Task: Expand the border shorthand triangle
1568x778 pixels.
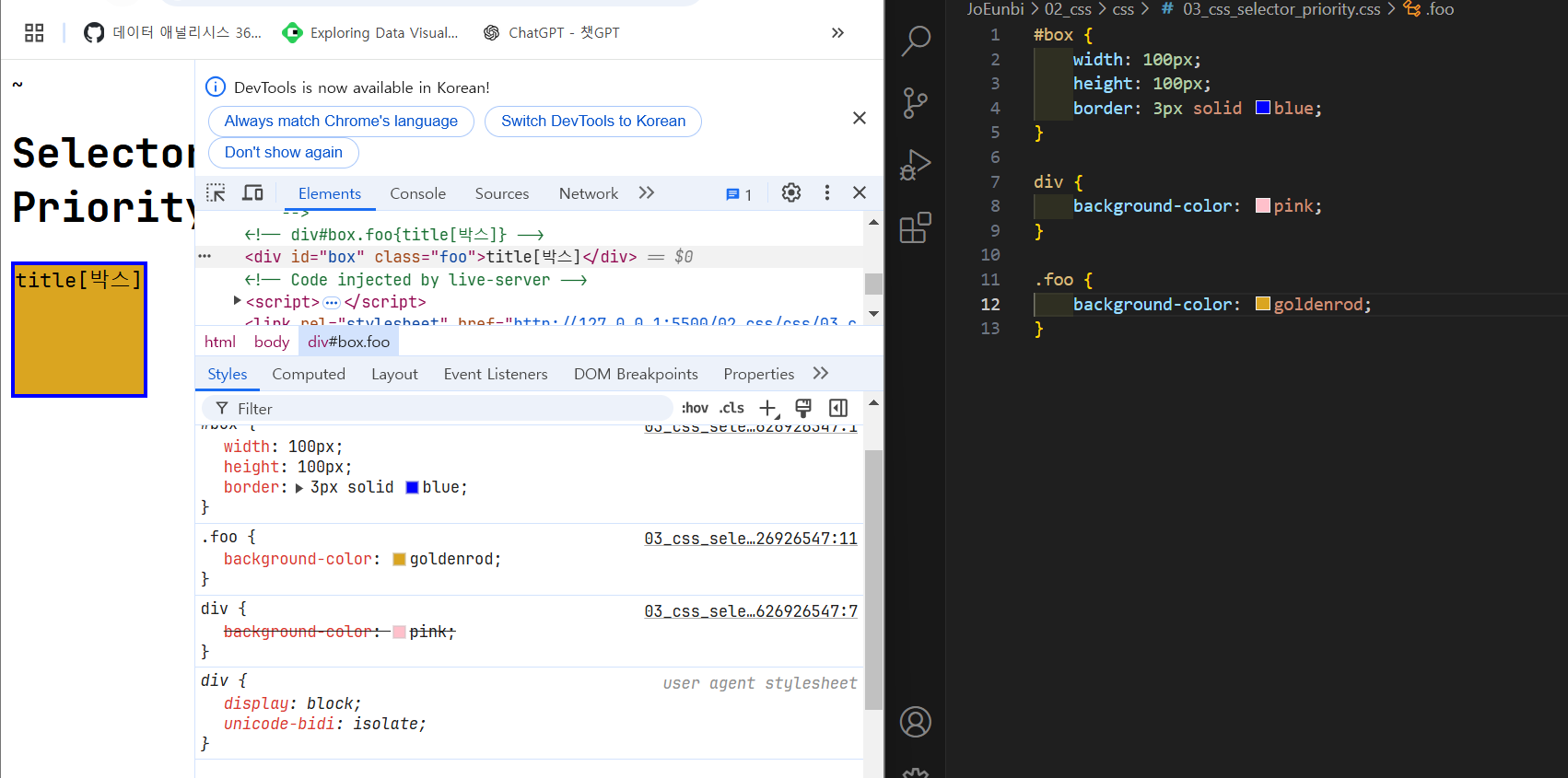Action: pos(299,488)
